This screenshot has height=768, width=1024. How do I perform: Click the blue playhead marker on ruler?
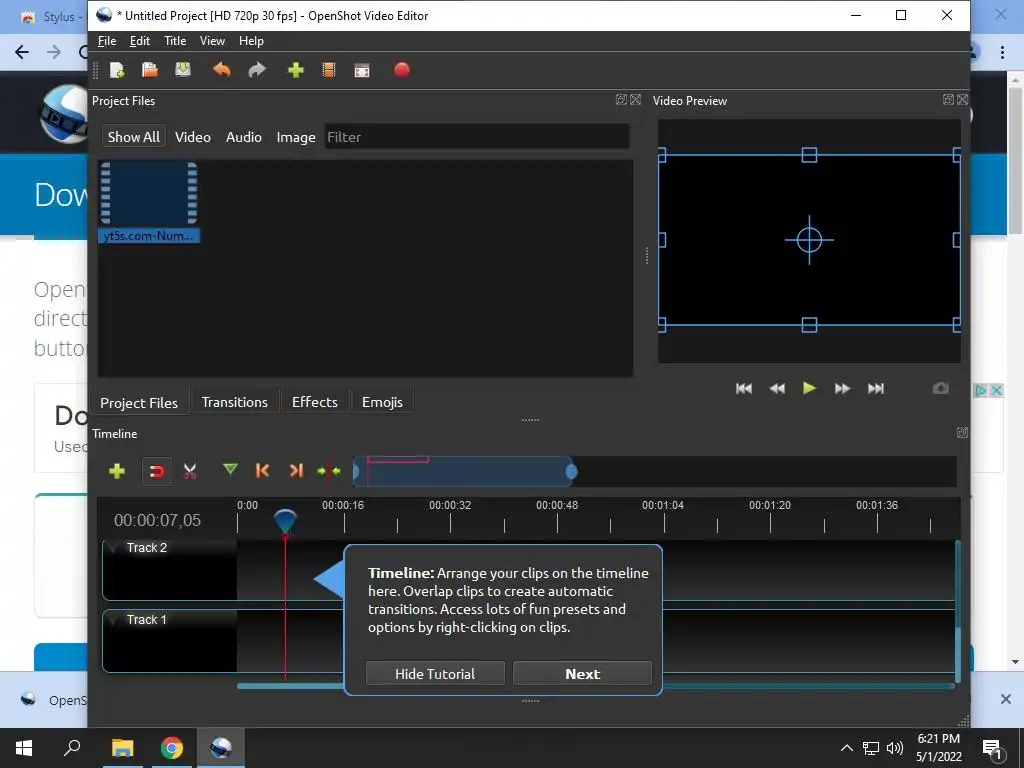[285, 522]
